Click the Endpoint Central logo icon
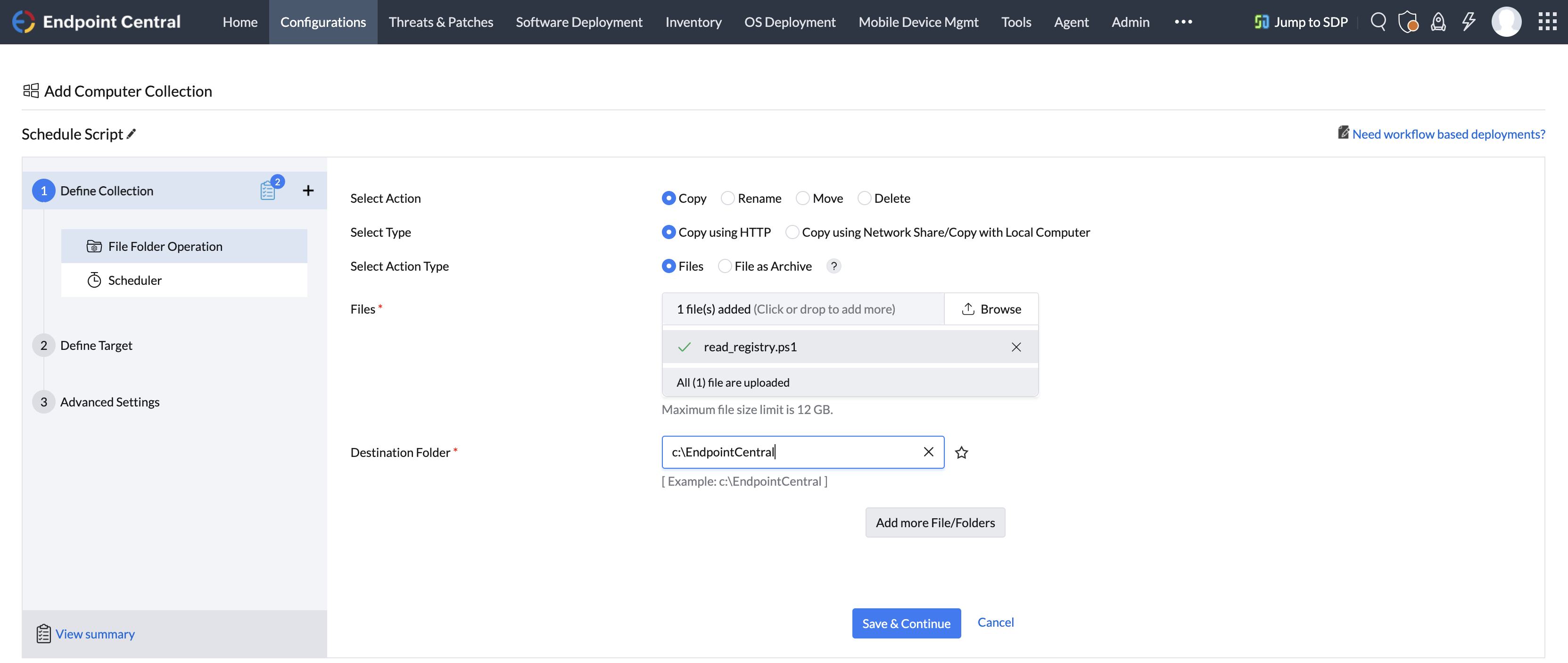Screen dimensions: 1568x663 pos(23,22)
